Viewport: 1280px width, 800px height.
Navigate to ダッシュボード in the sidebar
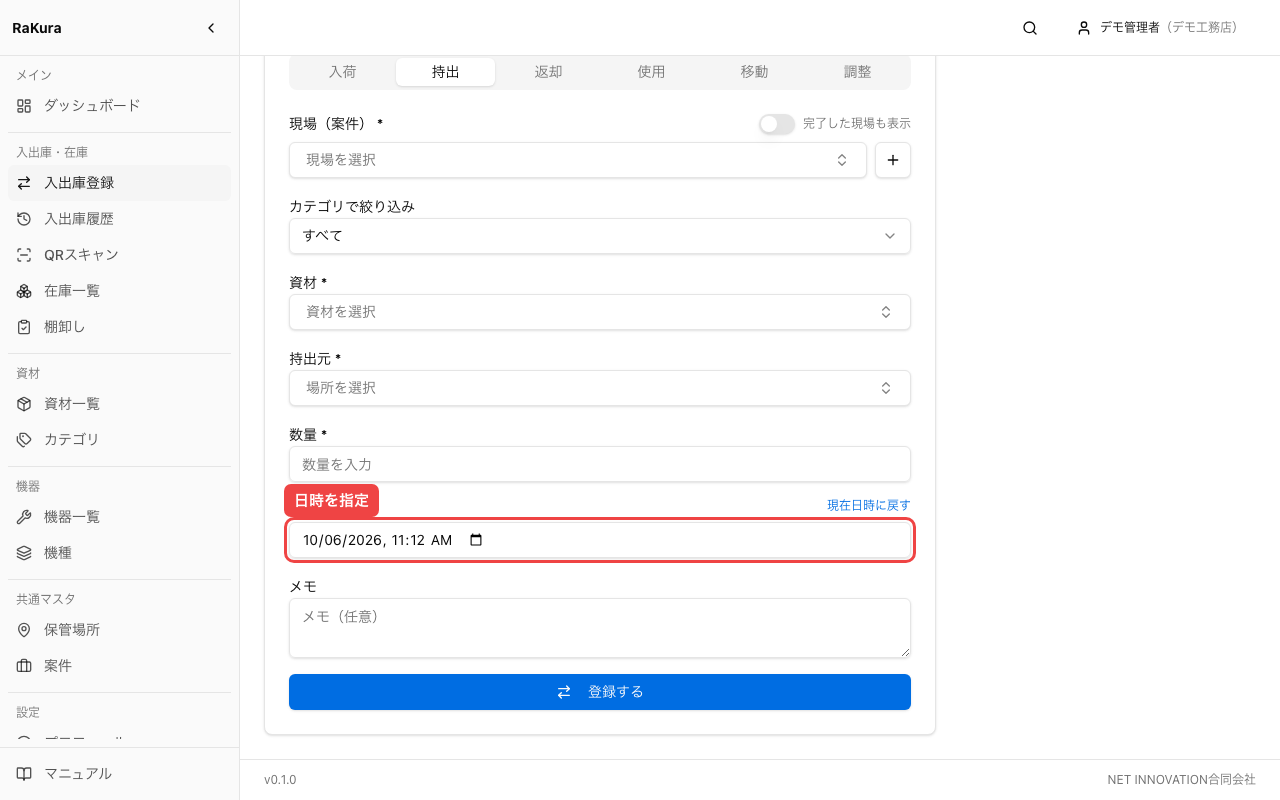[119, 105]
